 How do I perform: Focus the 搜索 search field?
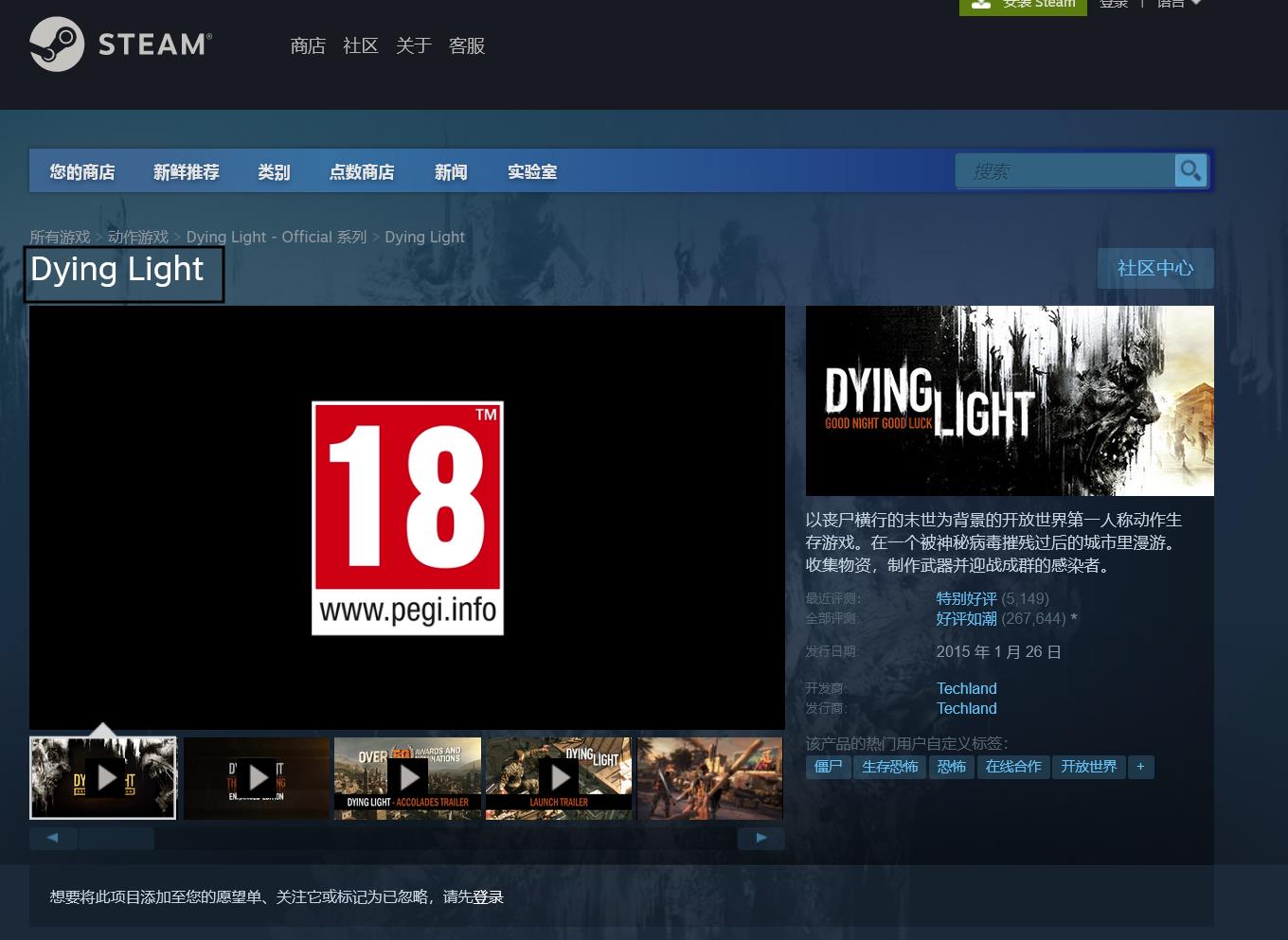[1064, 171]
